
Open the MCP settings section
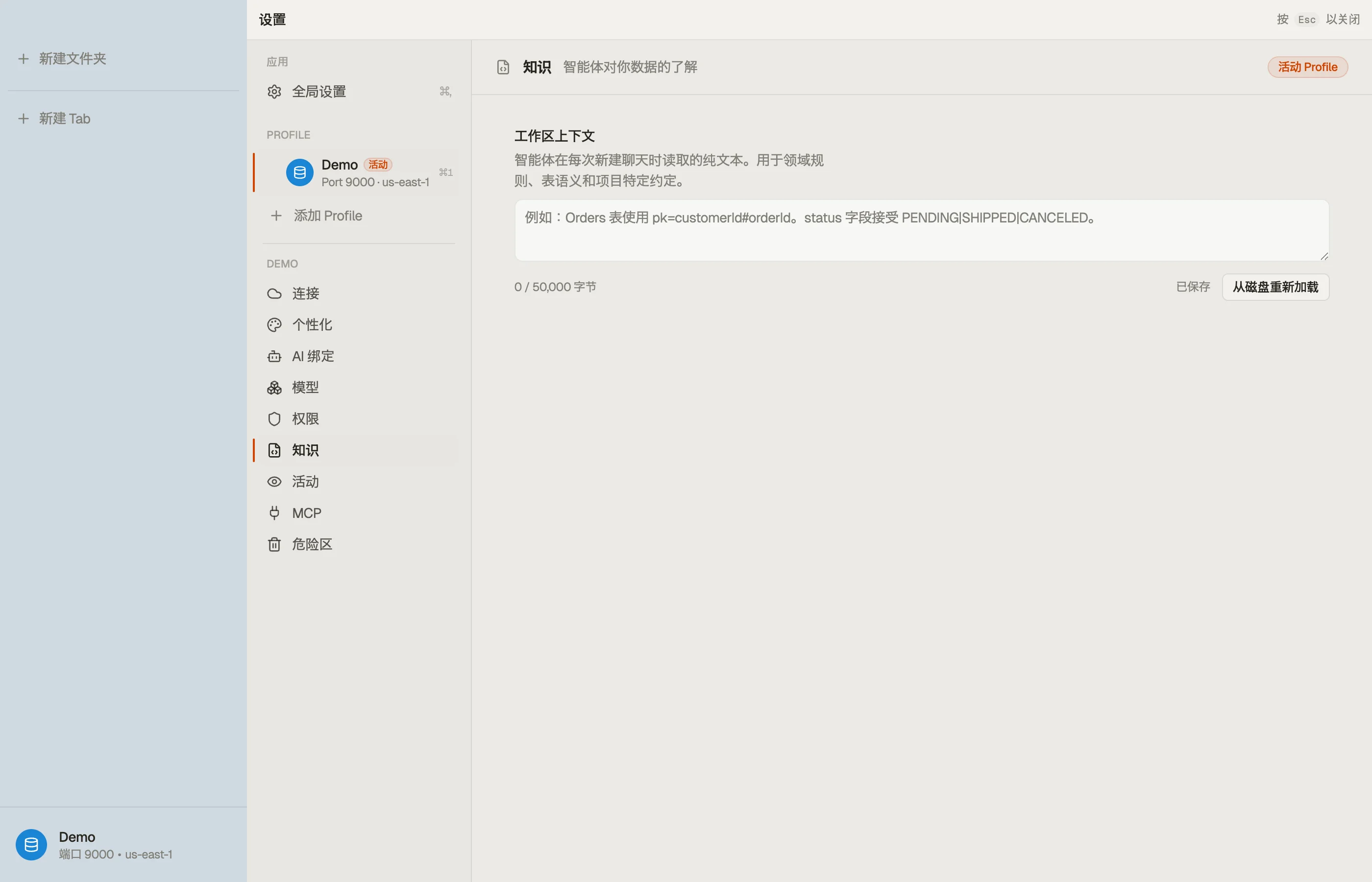click(359, 513)
